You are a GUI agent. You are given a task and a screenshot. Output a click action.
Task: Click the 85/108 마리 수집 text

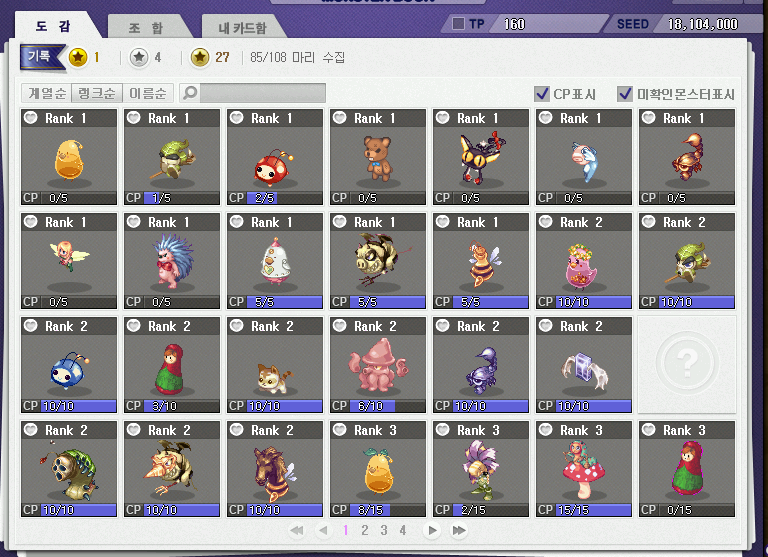297,57
